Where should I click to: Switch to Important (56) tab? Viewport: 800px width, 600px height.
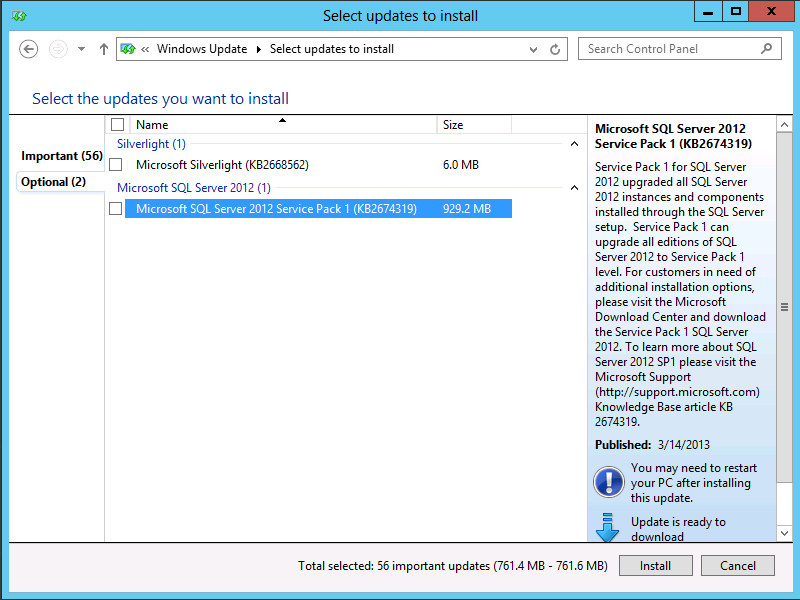tap(62, 156)
